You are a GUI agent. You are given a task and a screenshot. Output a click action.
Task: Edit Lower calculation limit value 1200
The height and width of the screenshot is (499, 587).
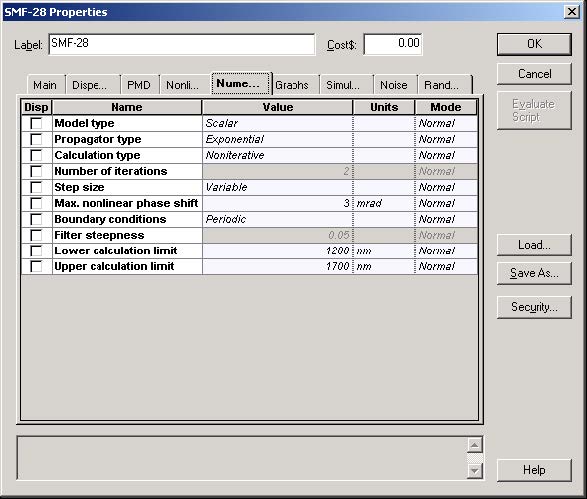pyautogui.click(x=277, y=251)
